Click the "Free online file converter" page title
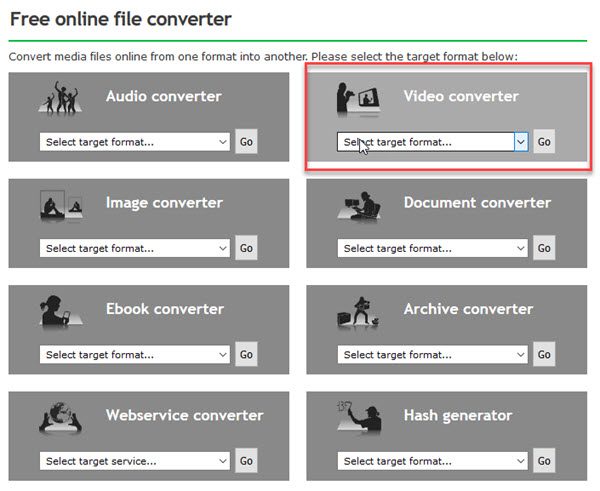This screenshot has width=600, height=491. (121, 19)
